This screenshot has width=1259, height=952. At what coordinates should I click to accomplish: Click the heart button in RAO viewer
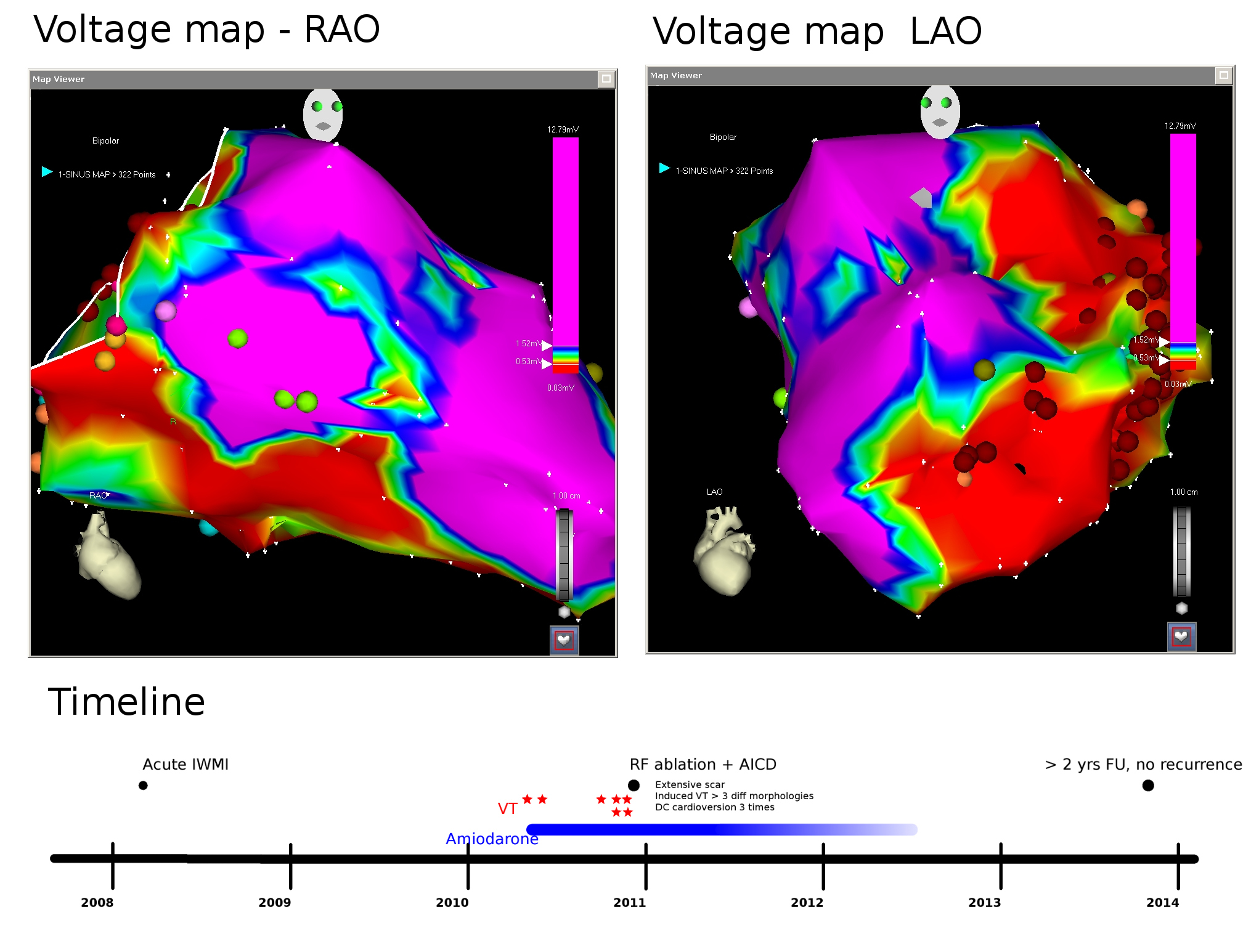point(564,640)
